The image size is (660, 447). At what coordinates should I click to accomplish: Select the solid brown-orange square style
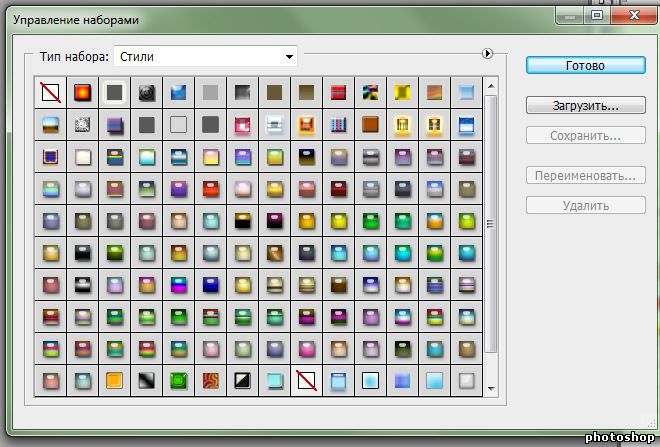pos(370,125)
